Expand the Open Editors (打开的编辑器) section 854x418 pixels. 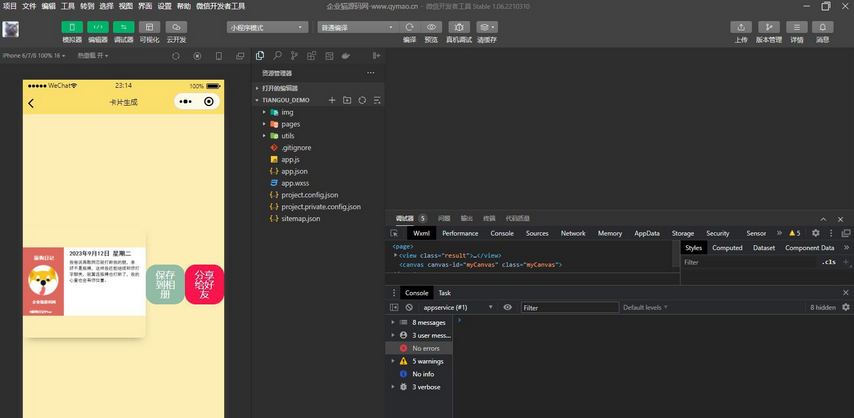pos(318,88)
